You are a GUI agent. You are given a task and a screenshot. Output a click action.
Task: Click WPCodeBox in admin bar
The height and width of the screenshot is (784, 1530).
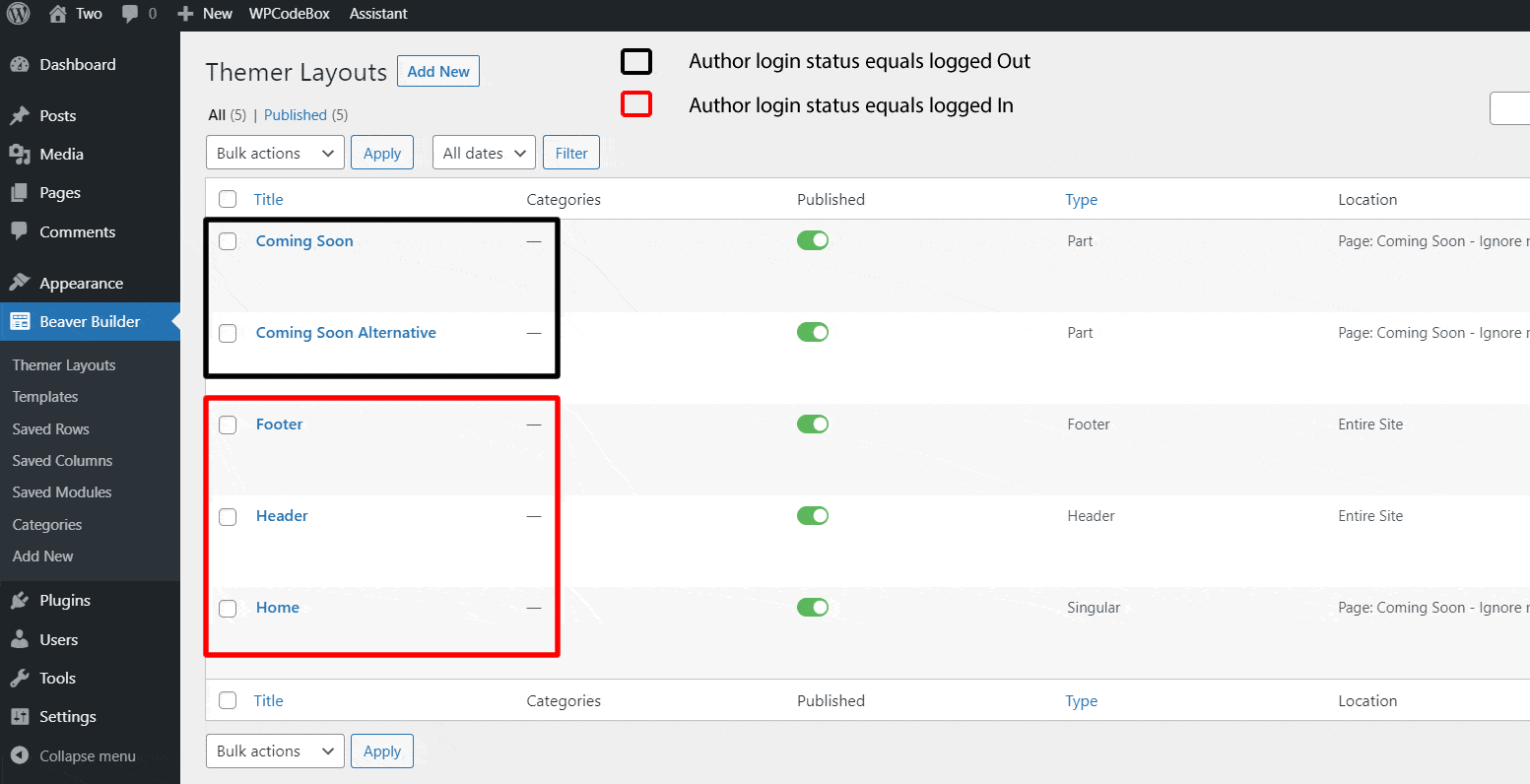tap(290, 14)
